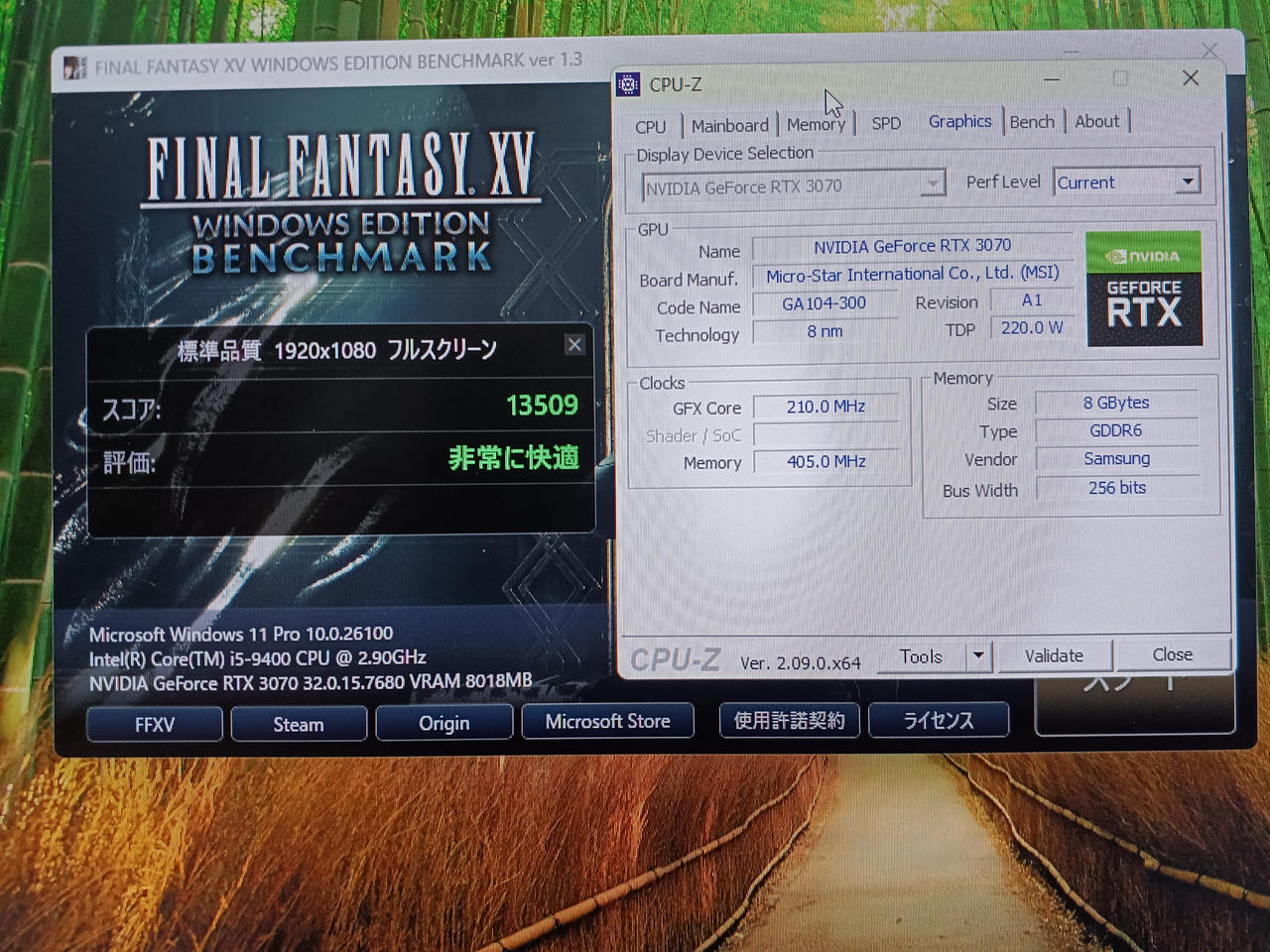Click the GPU Name field

912,245
